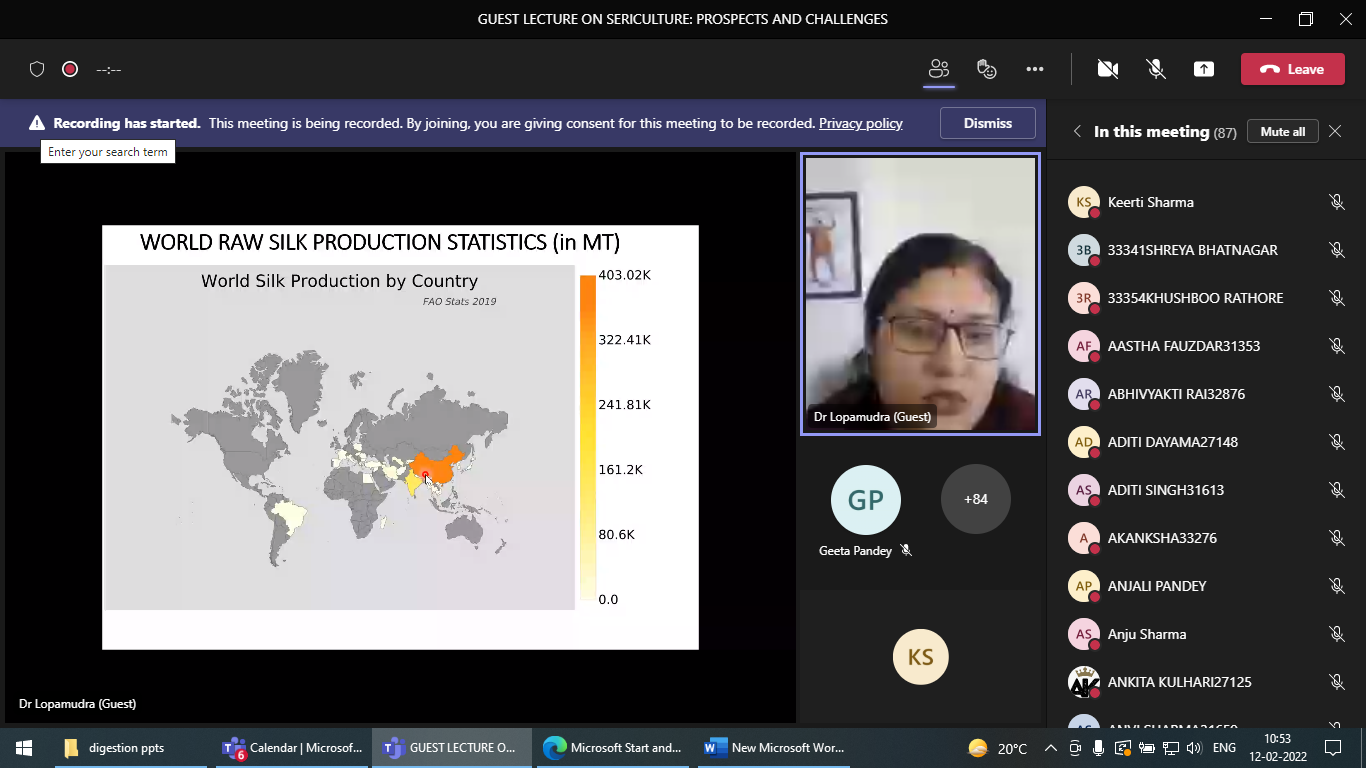The height and width of the screenshot is (768, 1366).
Task: Dismiss the recording notification banner
Action: 987,123
